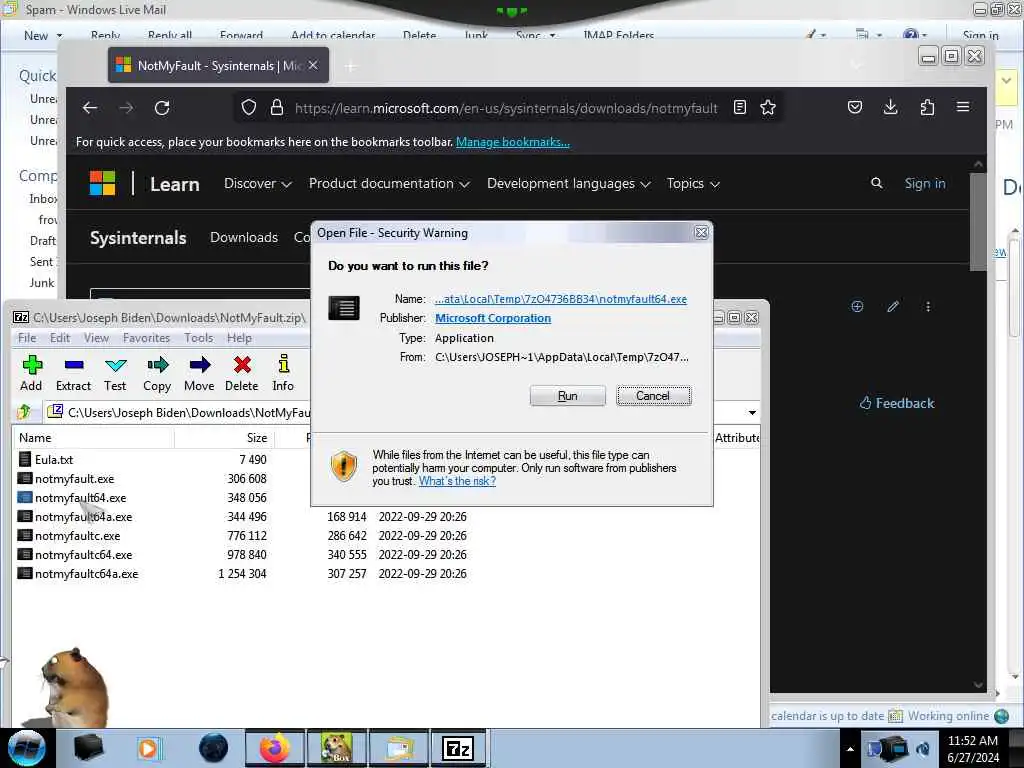Close the Security Warning dialog
1024x768 pixels.
pyautogui.click(x=701, y=232)
